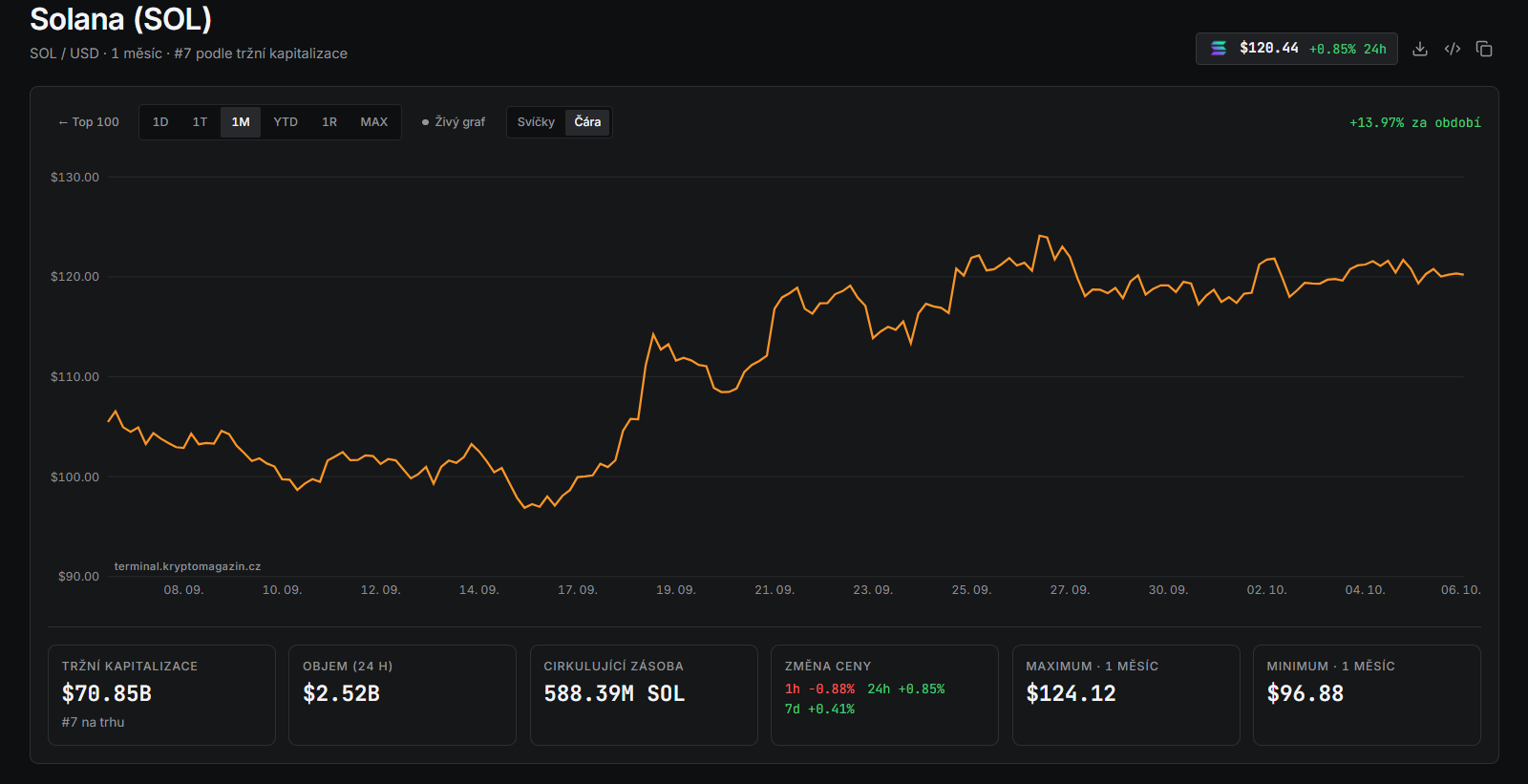Click the download chart icon

[1420, 49]
